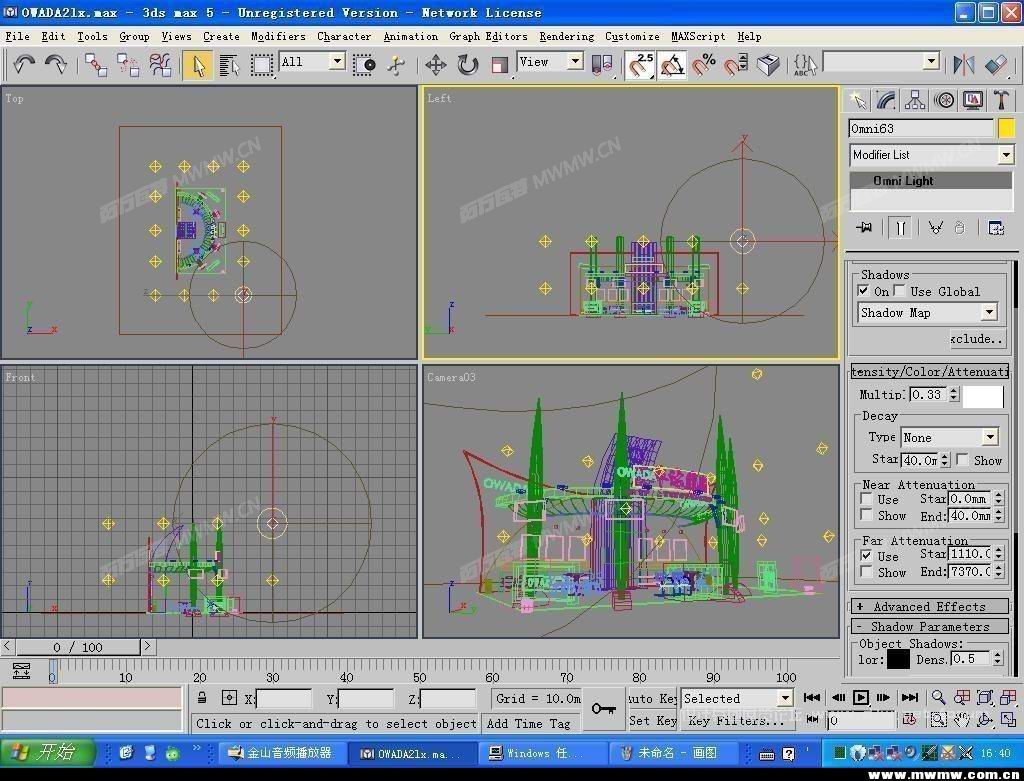Click Configure Modifier Sets icon

pyautogui.click(x=996, y=227)
